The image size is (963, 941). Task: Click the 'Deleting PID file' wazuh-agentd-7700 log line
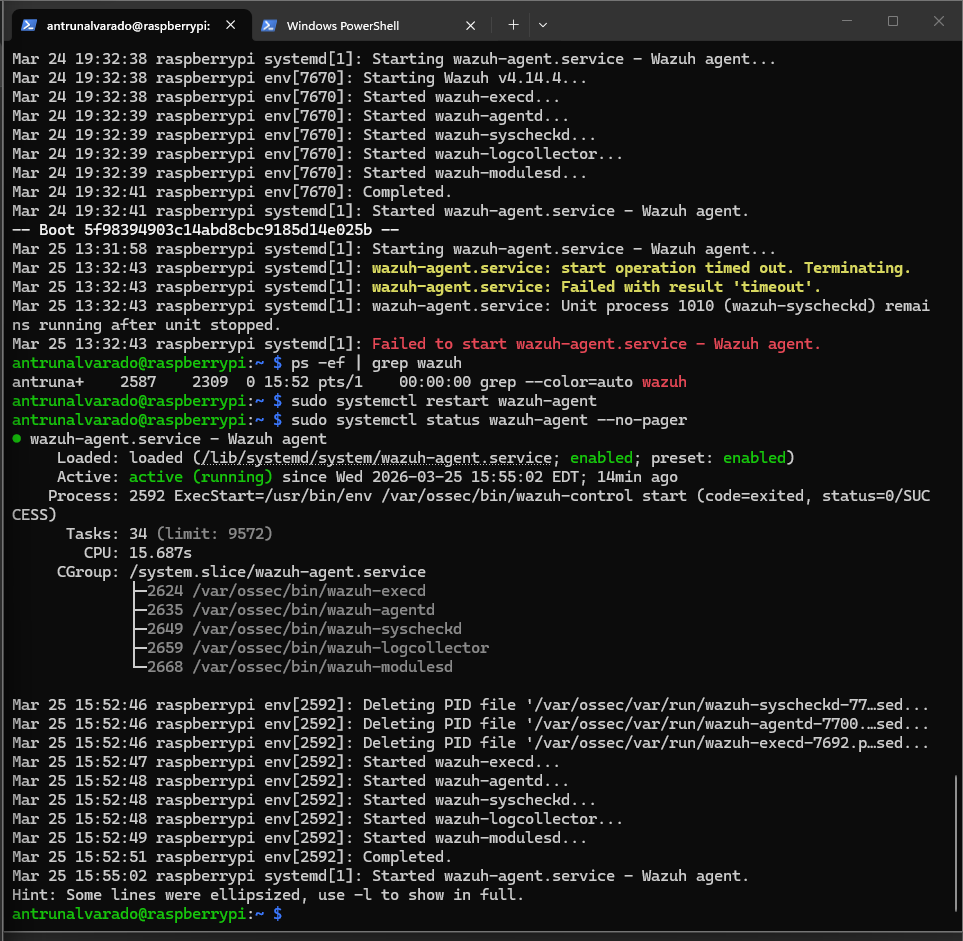pyautogui.click(x=470, y=724)
